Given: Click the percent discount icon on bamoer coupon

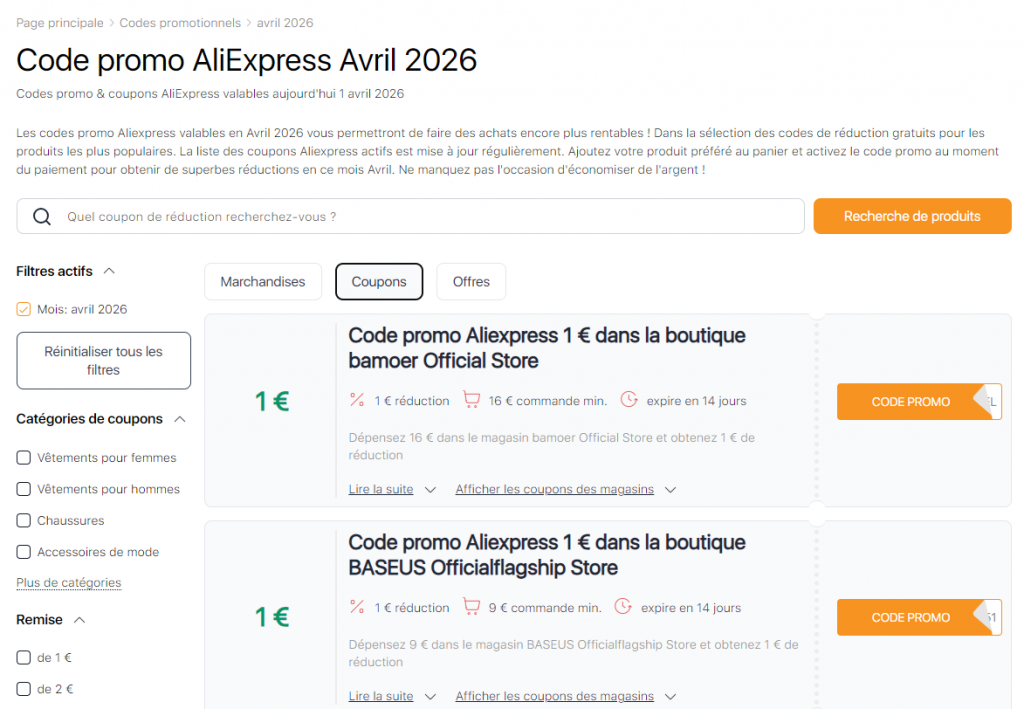Looking at the screenshot, I should (x=357, y=399).
